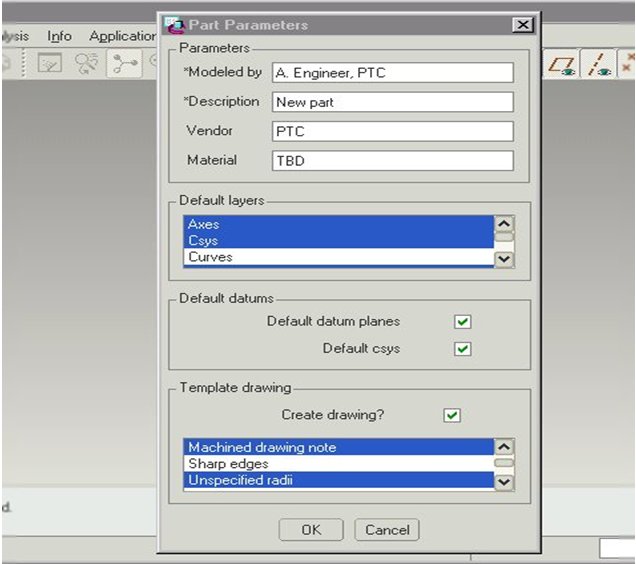Close the Part Parameters dialog
636x564 pixels.
tap(523, 25)
